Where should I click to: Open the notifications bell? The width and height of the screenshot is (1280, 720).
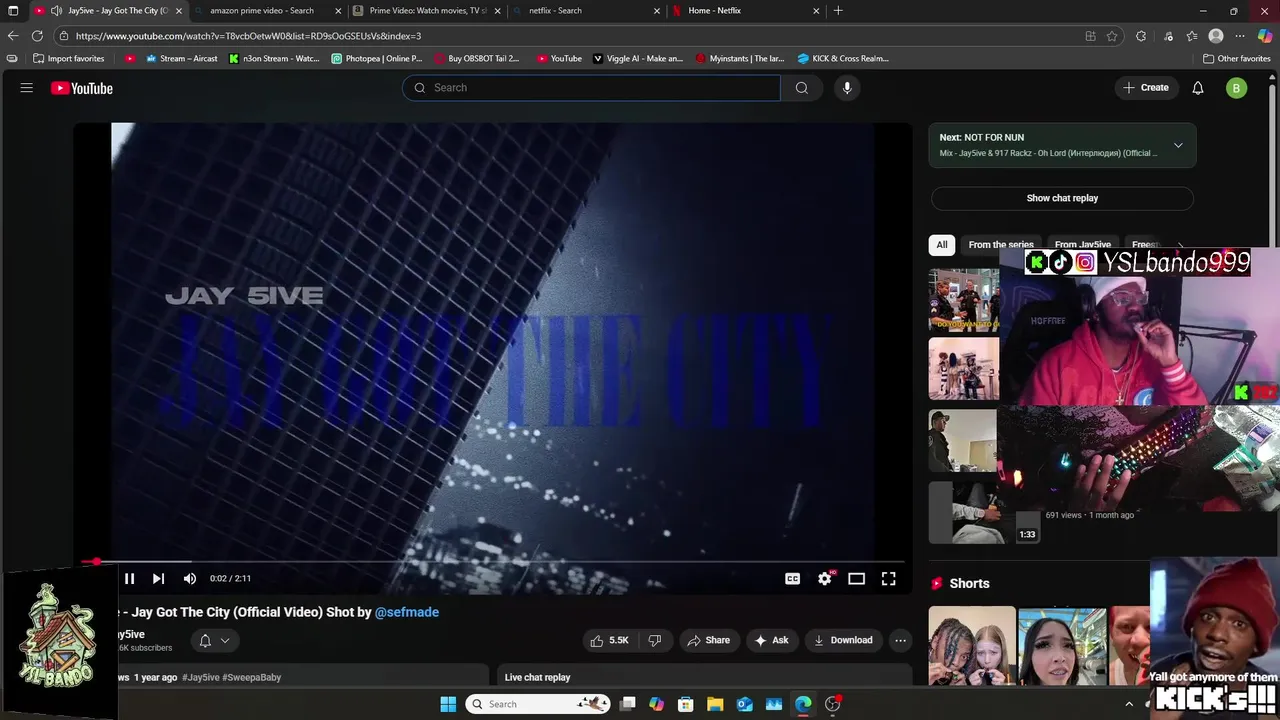click(1198, 88)
